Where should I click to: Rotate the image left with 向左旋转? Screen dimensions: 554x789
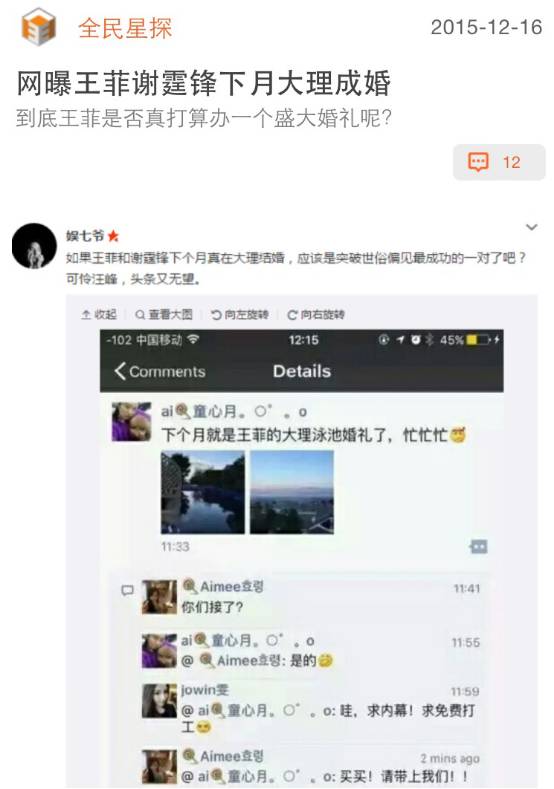240,314
